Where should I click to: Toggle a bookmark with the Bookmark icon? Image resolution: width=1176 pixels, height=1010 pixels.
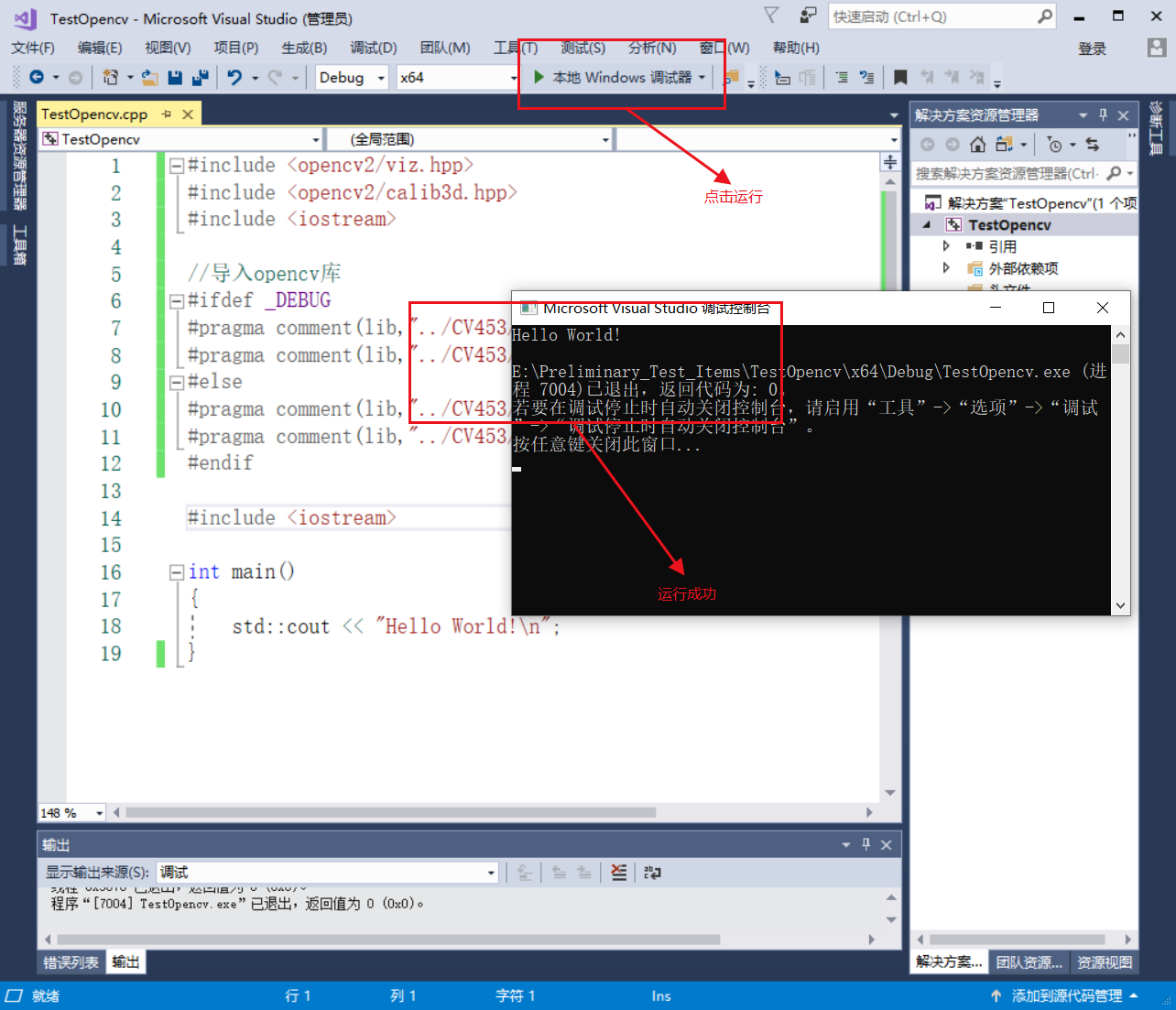click(x=901, y=77)
